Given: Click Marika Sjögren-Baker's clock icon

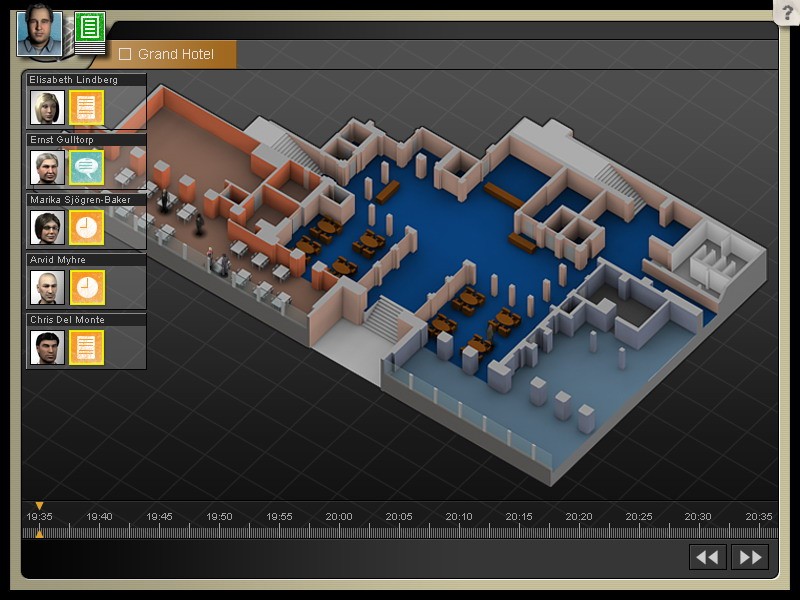Looking at the screenshot, I should pos(87,227).
